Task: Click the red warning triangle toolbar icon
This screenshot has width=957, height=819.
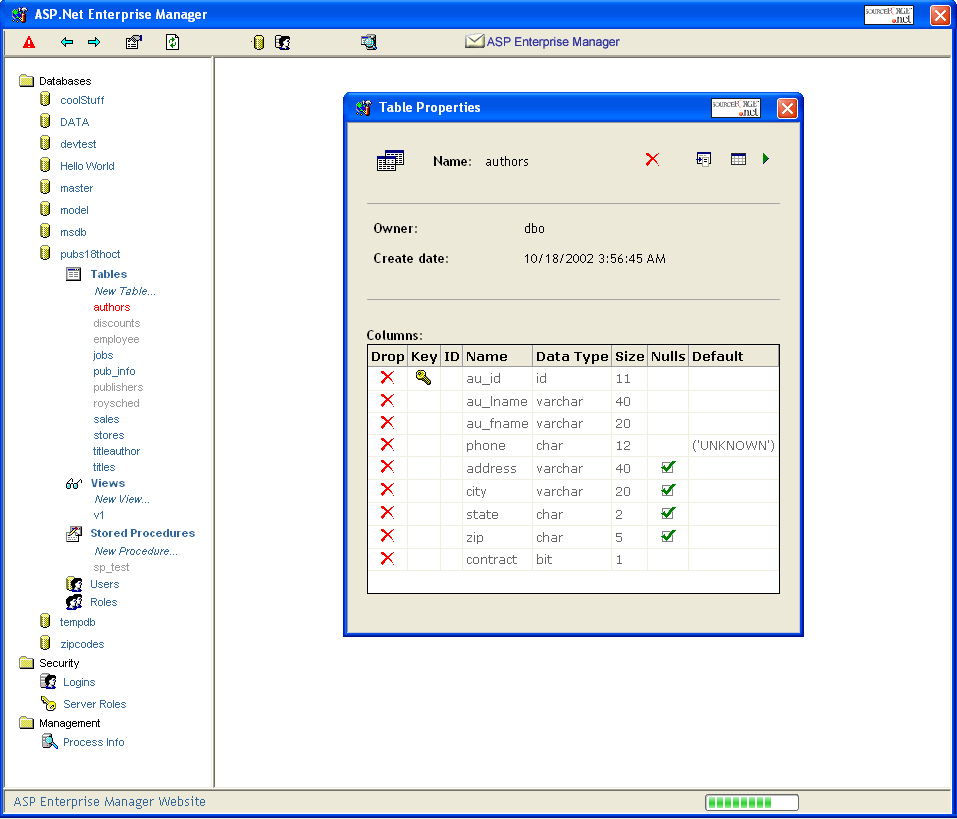Action: coord(29,42)
